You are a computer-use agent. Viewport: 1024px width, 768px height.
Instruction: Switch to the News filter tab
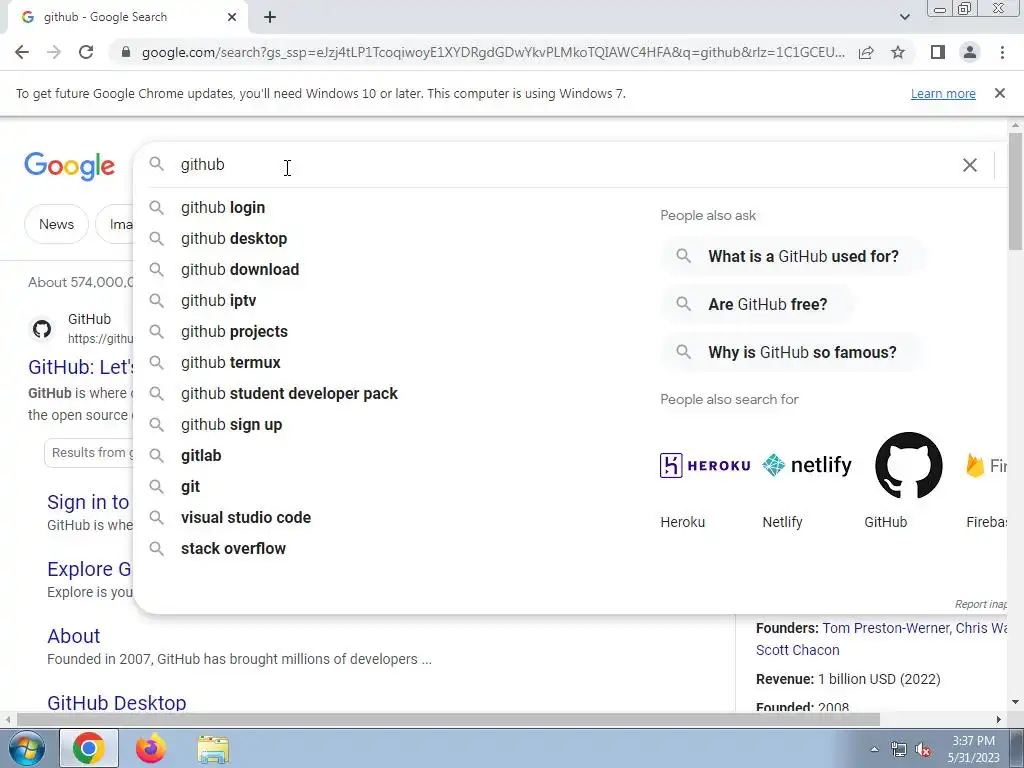pyautogui.click(x=56, y=224)
